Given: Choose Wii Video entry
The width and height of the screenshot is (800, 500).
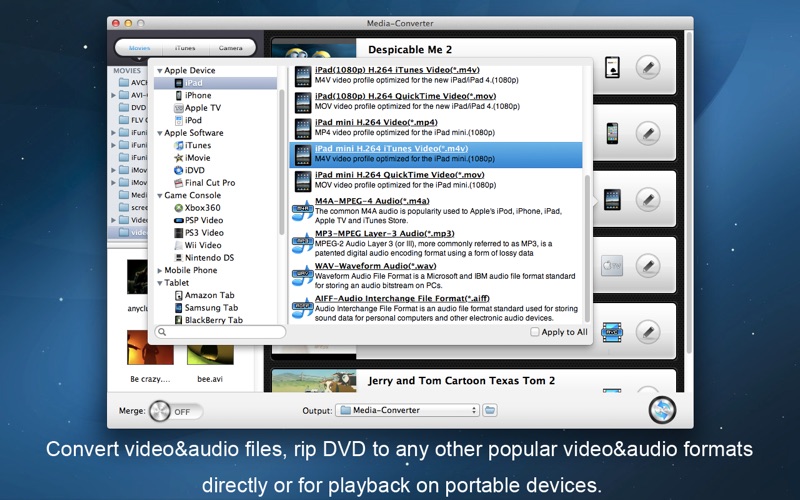Looking at the screenshot, I should tap(198, 245).
